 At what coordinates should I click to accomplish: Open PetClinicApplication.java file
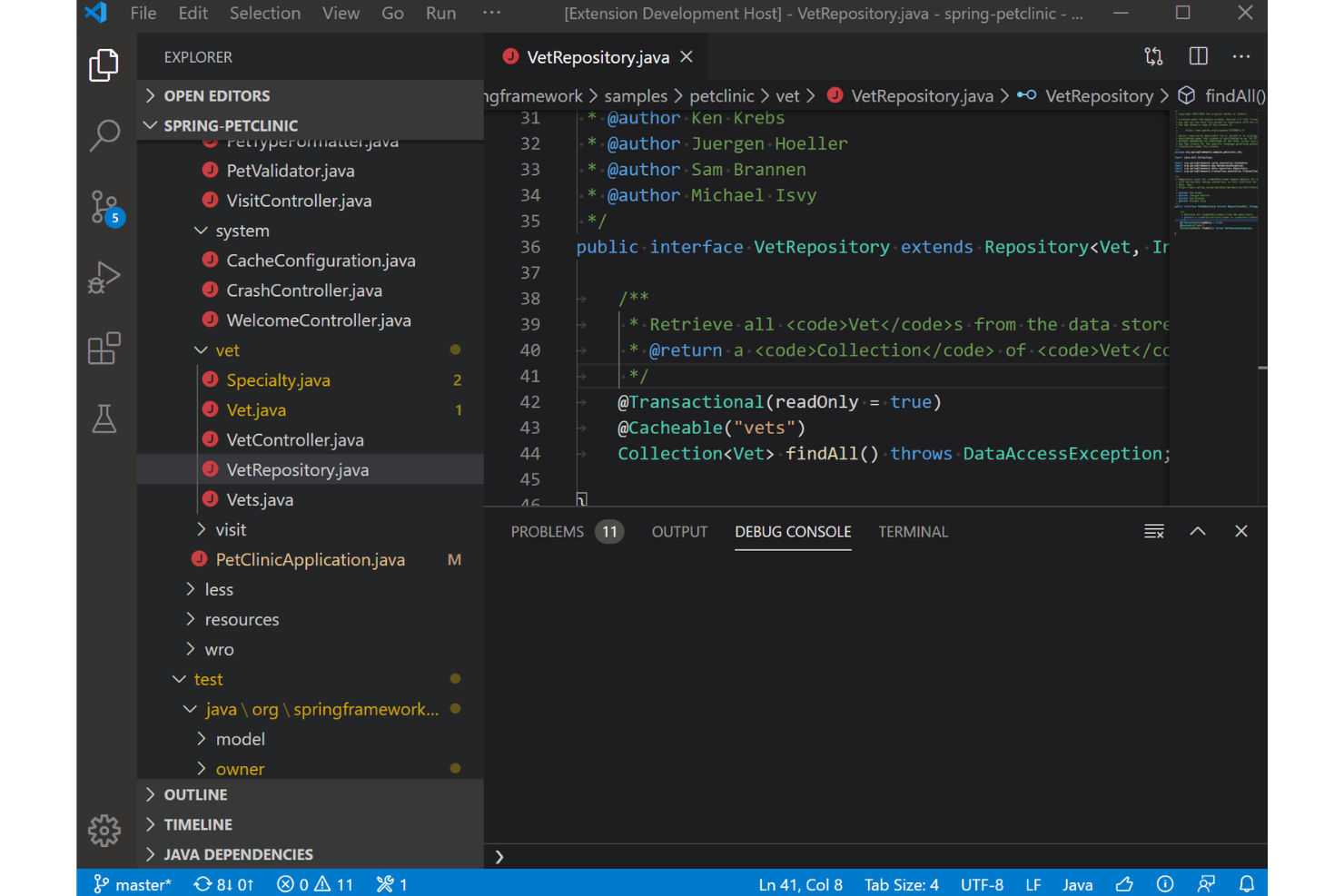pos(311,559)
